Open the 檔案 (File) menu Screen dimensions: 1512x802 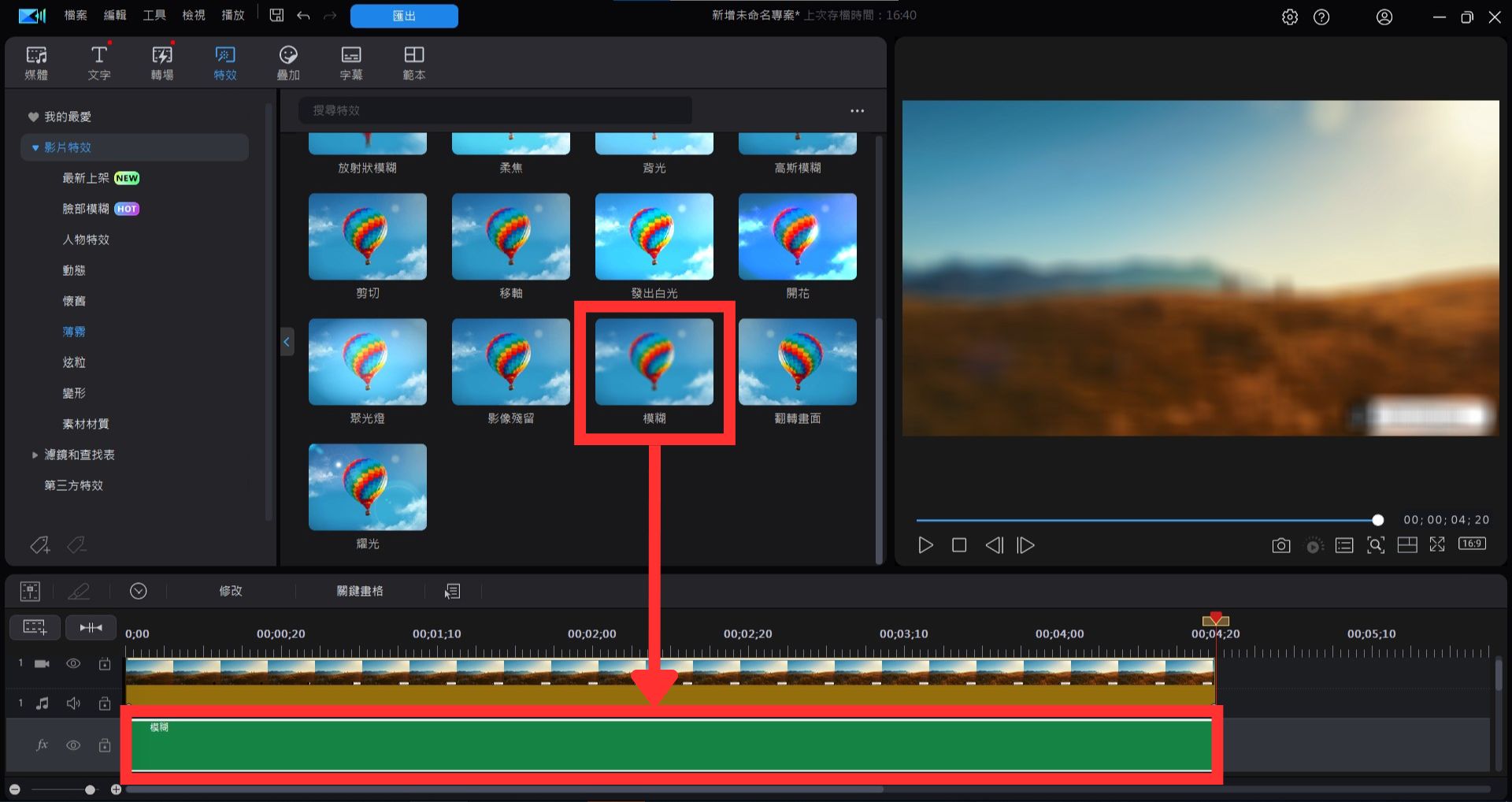tap(76, 15)
